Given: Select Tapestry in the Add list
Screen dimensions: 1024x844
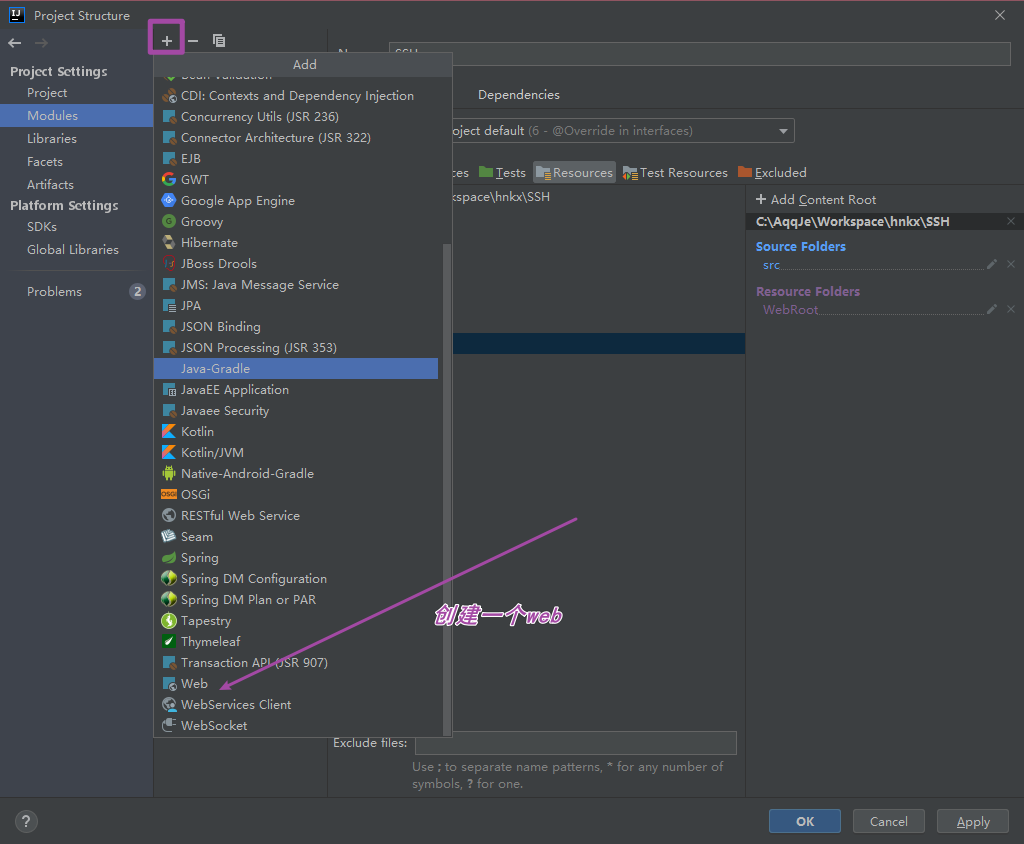Looking at the screenshot, I should (x=296, y=621).
